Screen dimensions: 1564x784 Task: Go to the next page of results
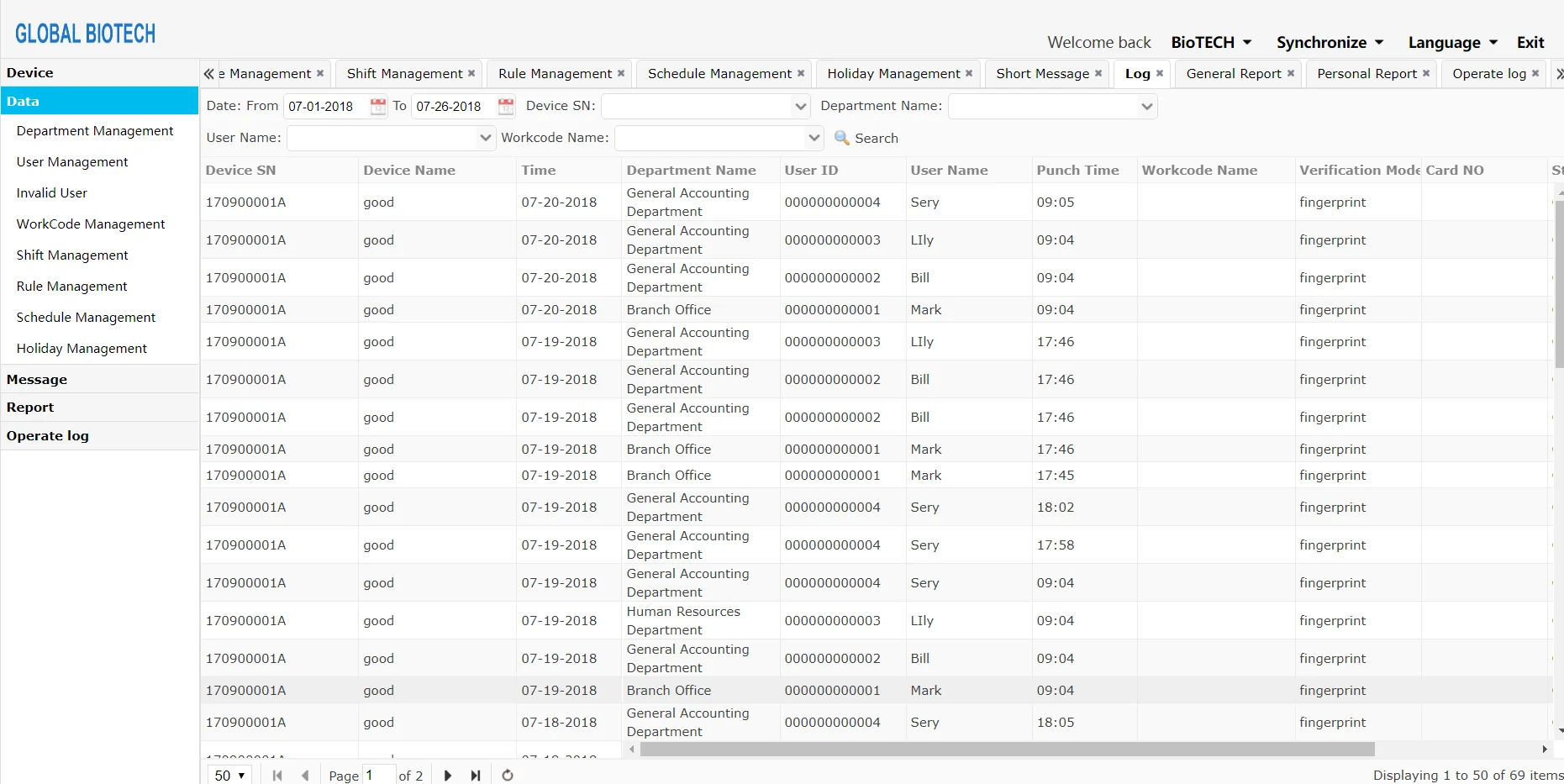point(447,776)
